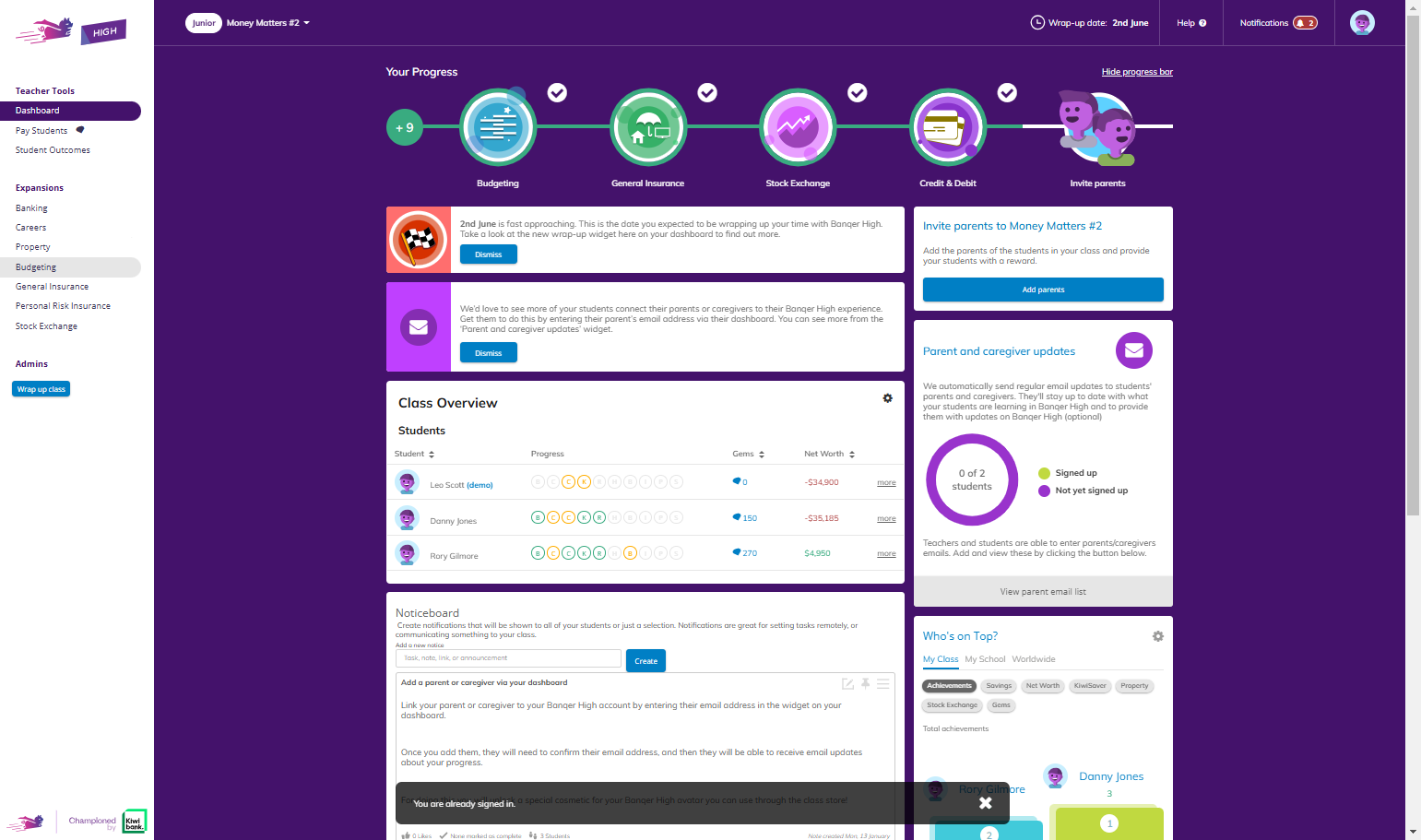
Task: Click Rory Gilmore's avatar in student table
Action: (x=407, y=553)
